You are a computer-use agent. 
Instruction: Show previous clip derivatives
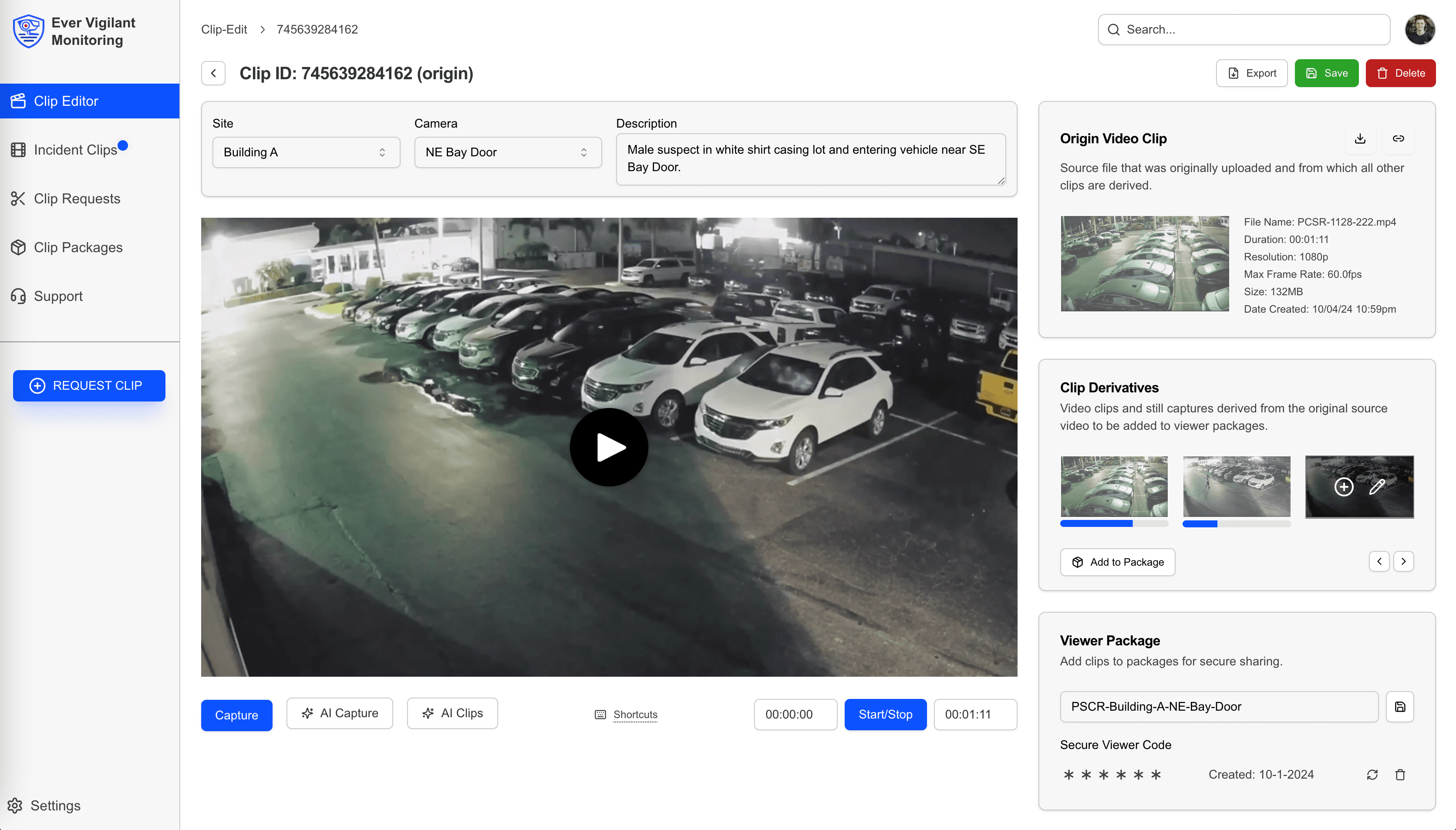pos(1379,561)
